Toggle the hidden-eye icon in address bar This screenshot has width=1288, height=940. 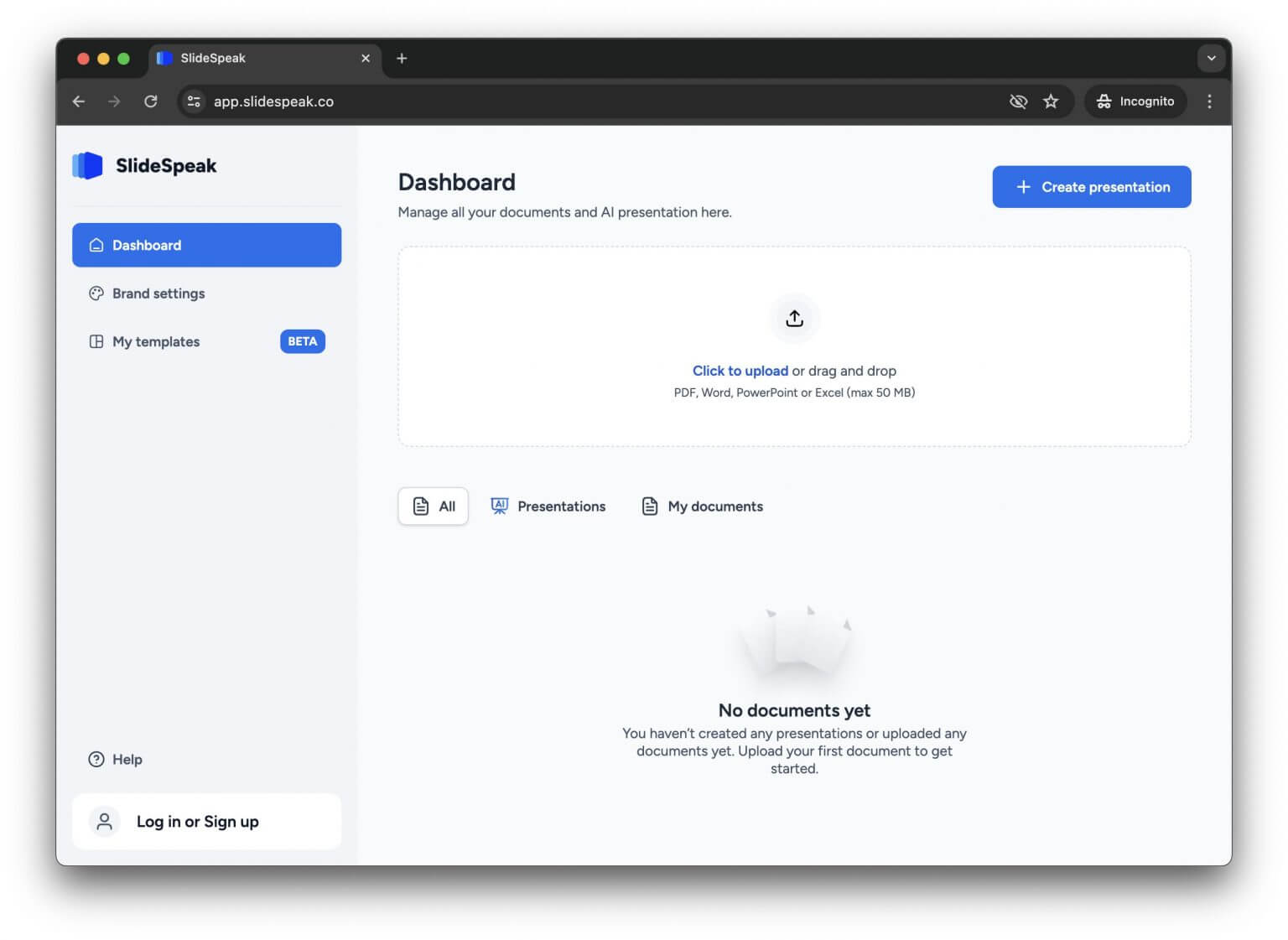click(1018, 101)
